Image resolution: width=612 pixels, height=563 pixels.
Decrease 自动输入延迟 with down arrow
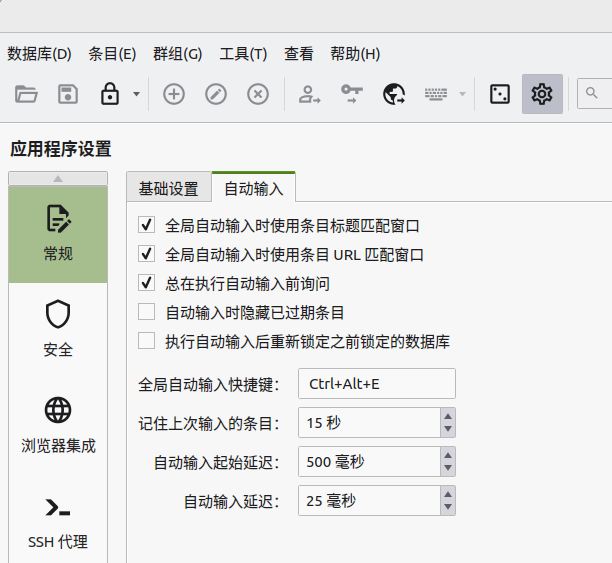[x=448, y=507]
